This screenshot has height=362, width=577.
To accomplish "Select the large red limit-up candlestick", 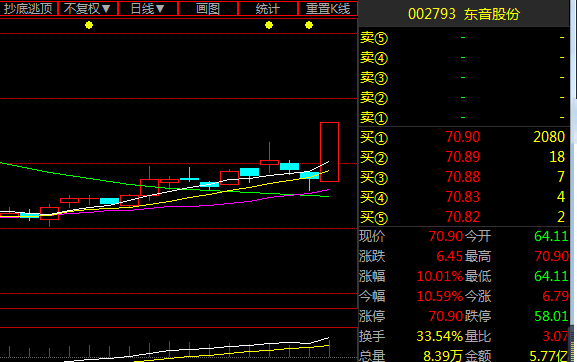I will point(329,152).
